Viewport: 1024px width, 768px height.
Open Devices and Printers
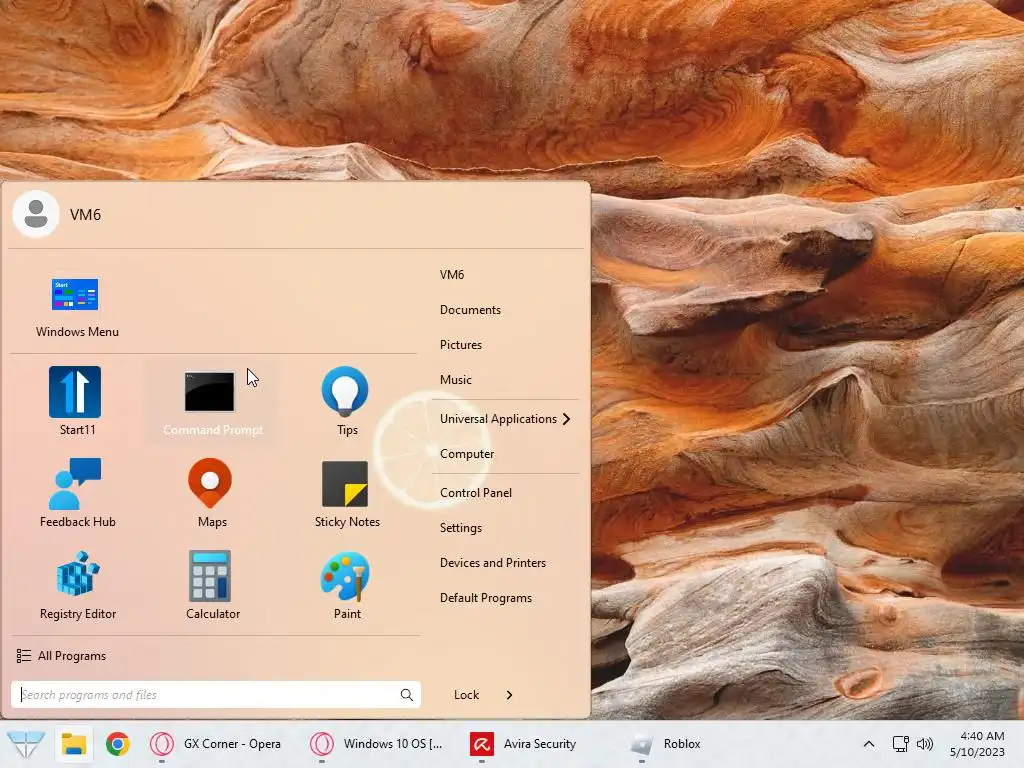(492, 563)
